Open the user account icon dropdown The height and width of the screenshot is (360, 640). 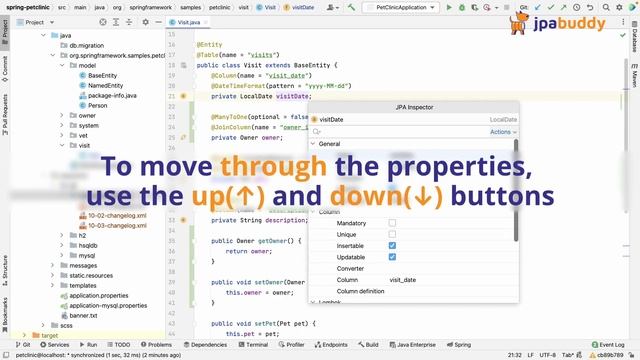pos(333,7)
